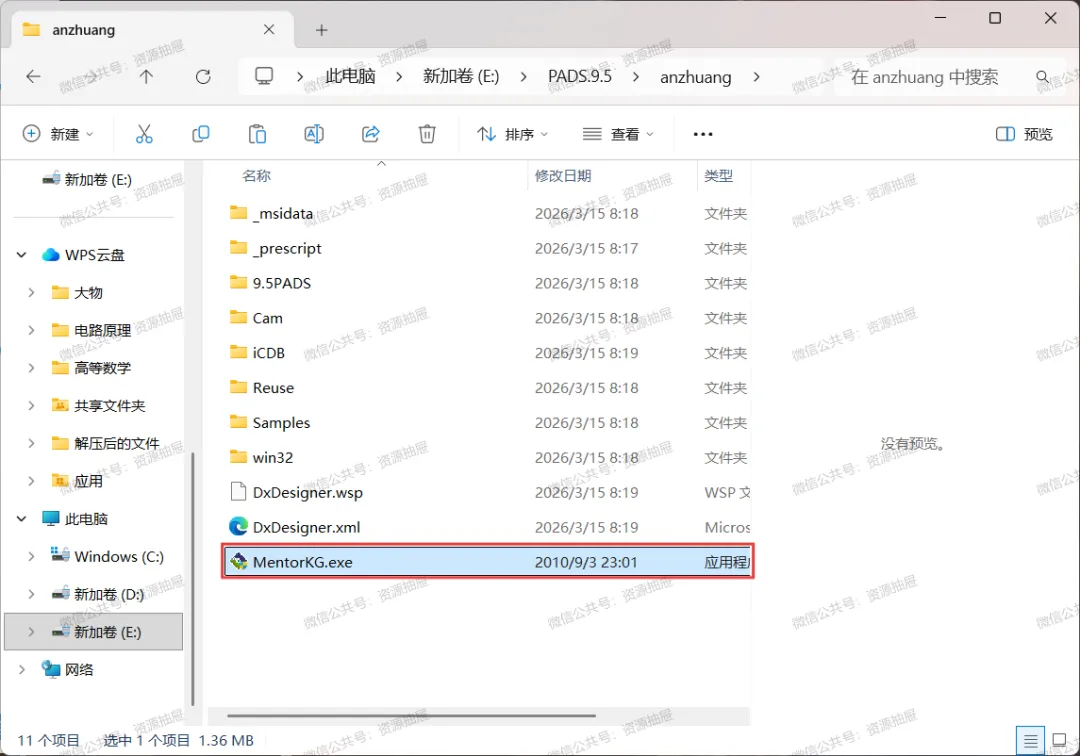Open the 查看 view dropdown
1080x756 pixels.
(618, 134)
